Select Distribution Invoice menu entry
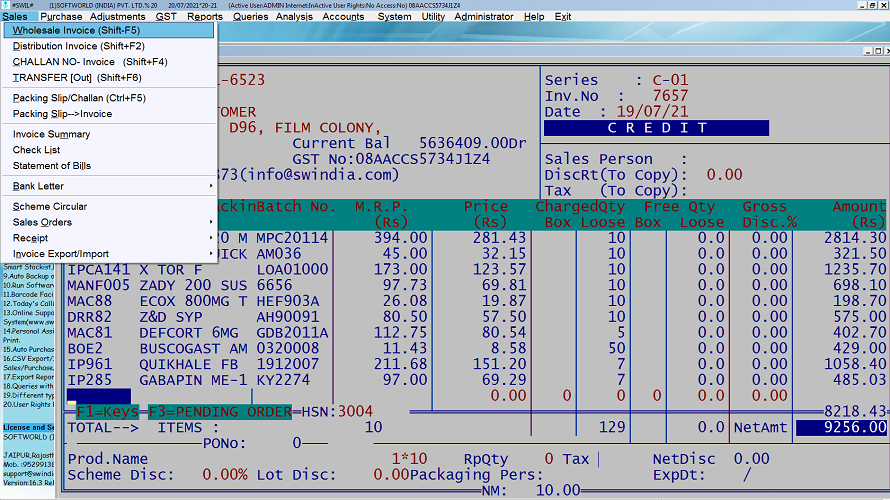Screen dimensions: 890x500 (78, 46)
